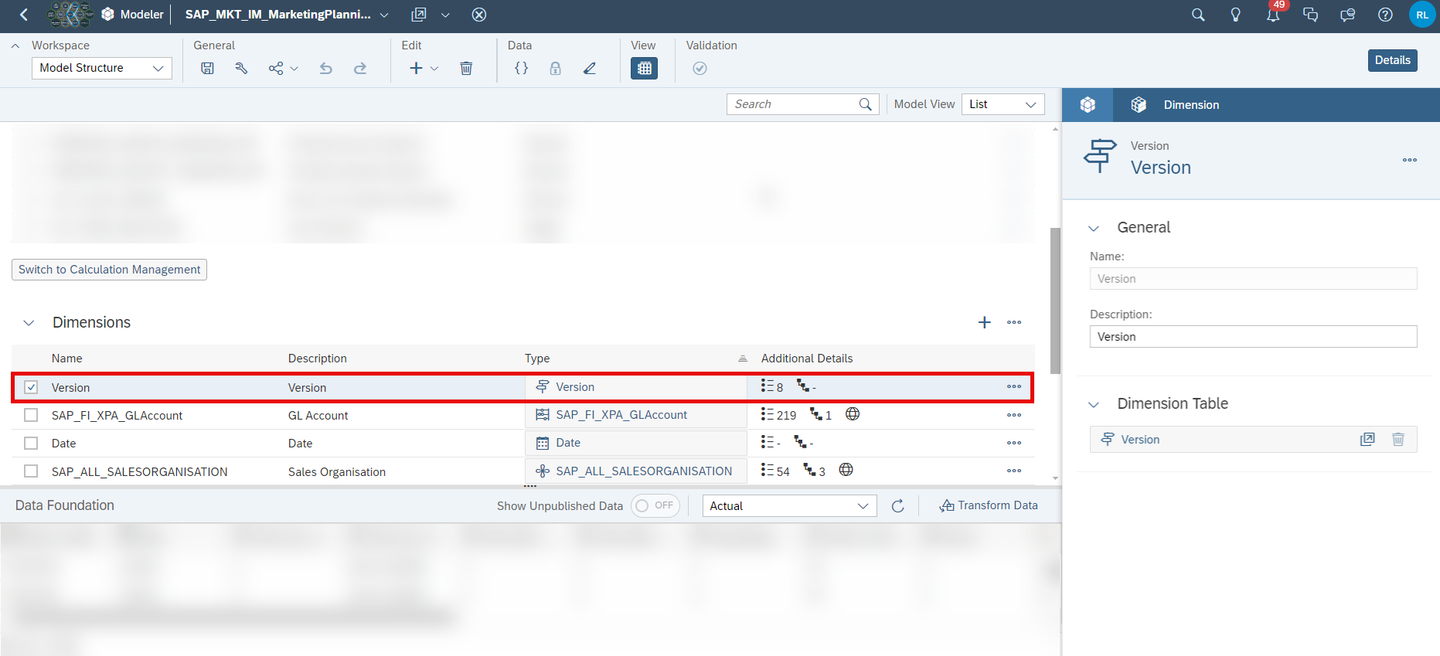
Task: Open SAP_FI_XPA_GLAccount type link
Action: 621,415
